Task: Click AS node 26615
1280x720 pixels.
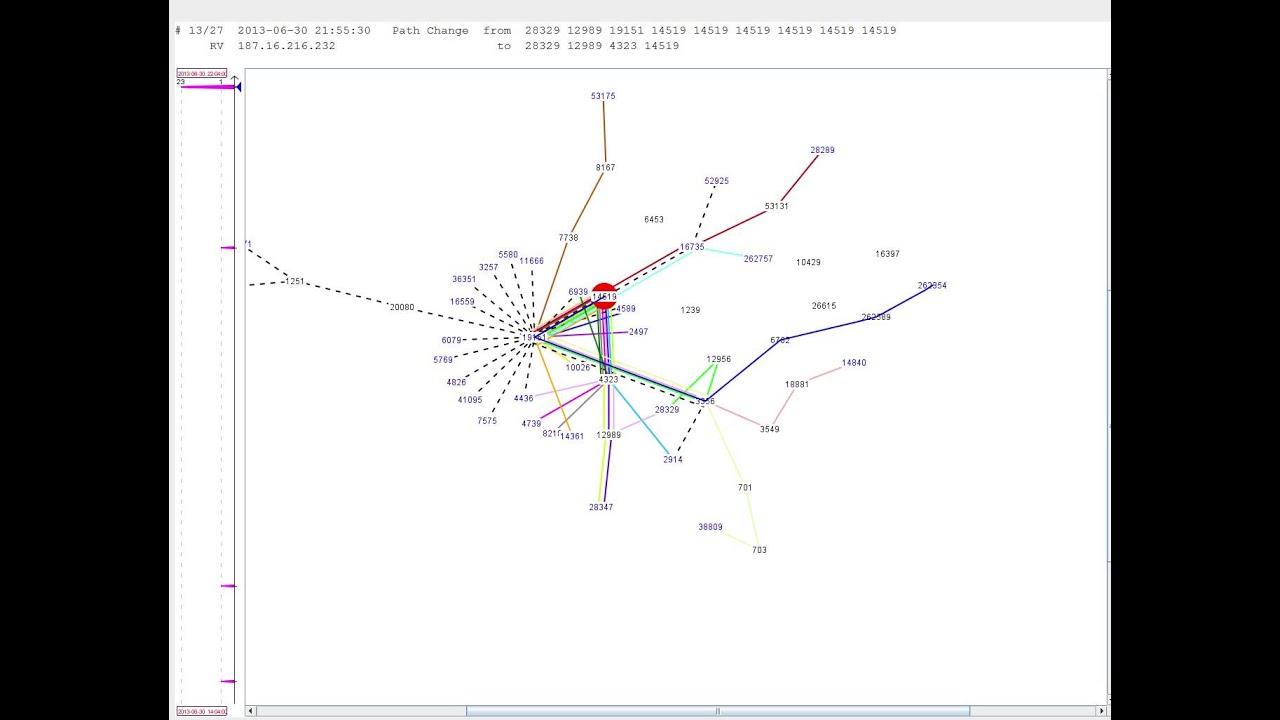Action: 824,306
